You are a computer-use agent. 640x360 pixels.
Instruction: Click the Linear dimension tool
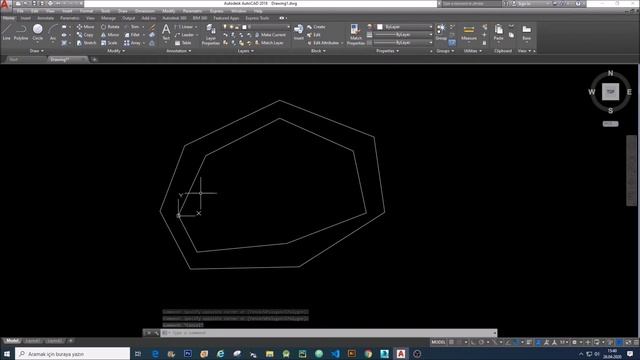184,27
